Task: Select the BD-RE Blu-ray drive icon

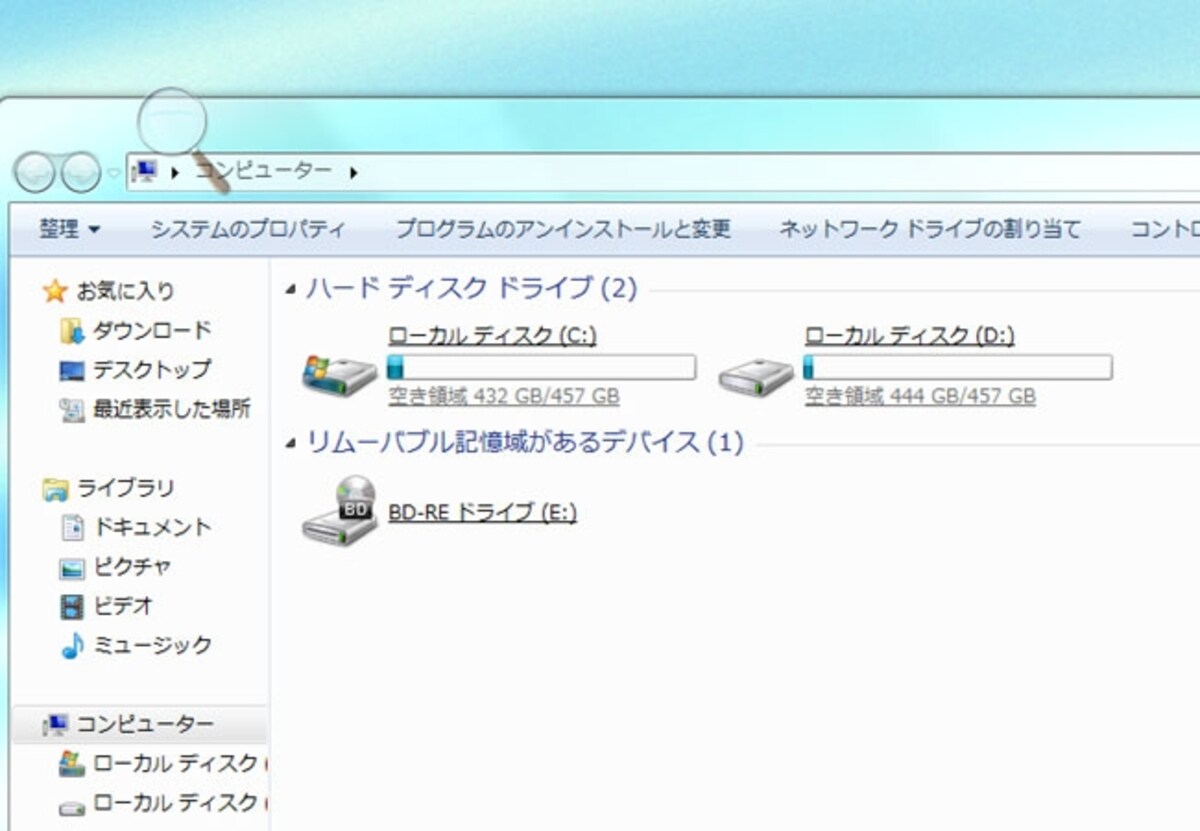Action: [x=340, y=511]
